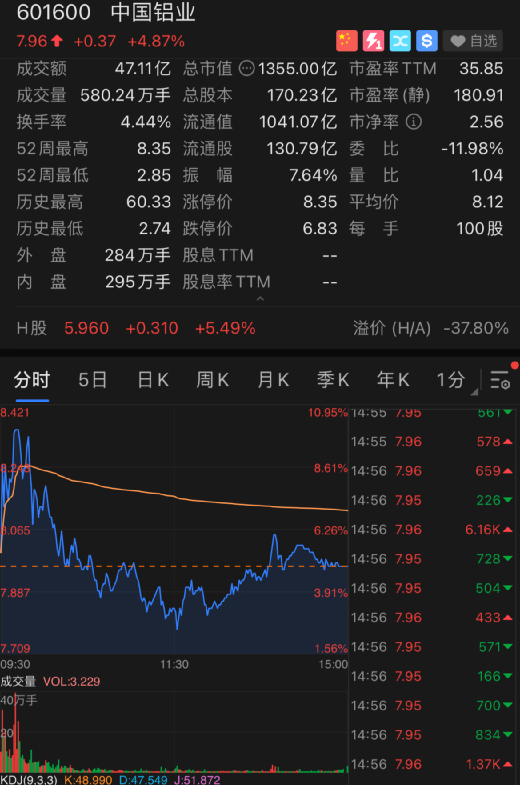Viewport: 520px width, 785px height.
Task: Switch to 日K chart tab
Action: pos(153,380)
